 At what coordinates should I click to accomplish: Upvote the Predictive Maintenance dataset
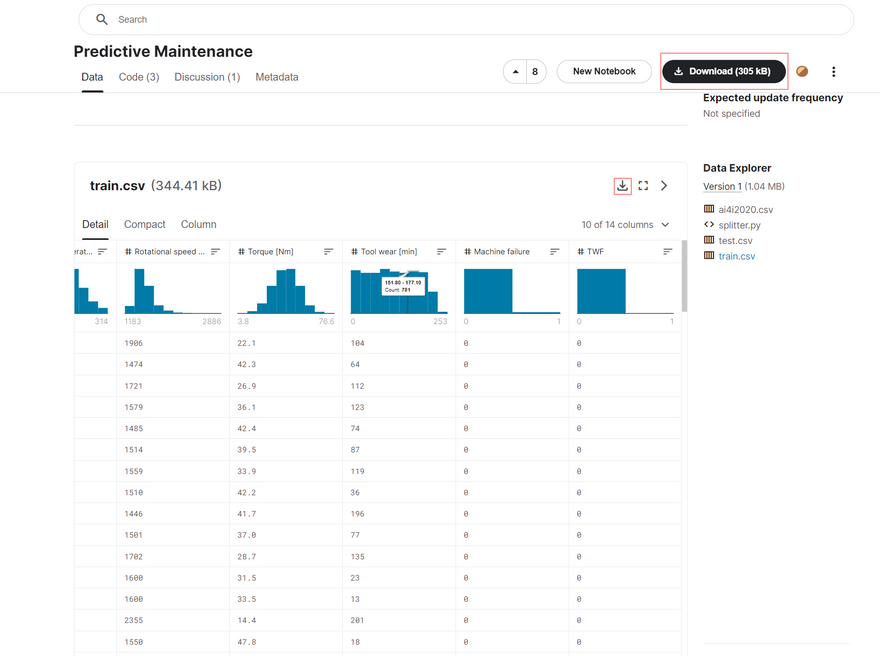pos(516,72)
